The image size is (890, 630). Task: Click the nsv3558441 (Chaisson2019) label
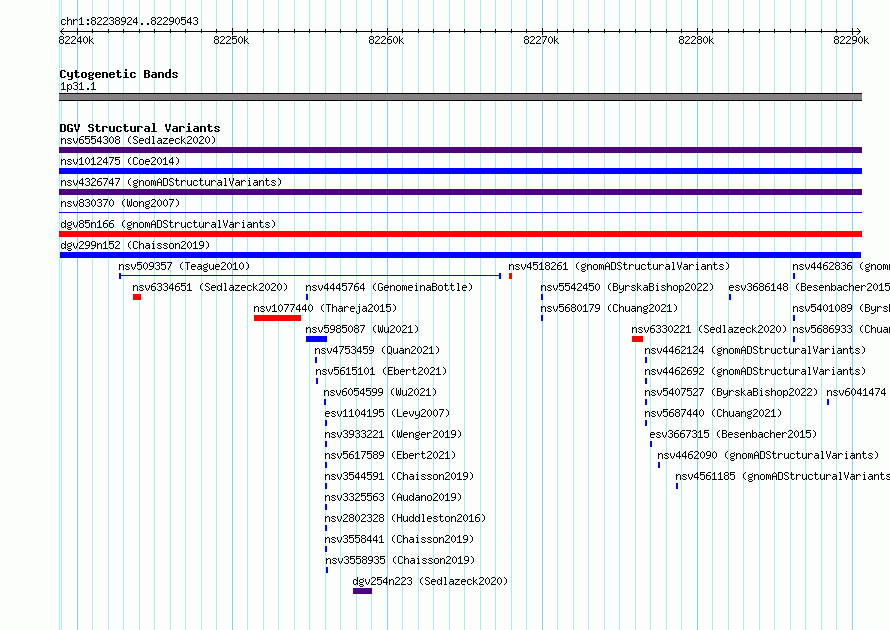coord(399,539)
